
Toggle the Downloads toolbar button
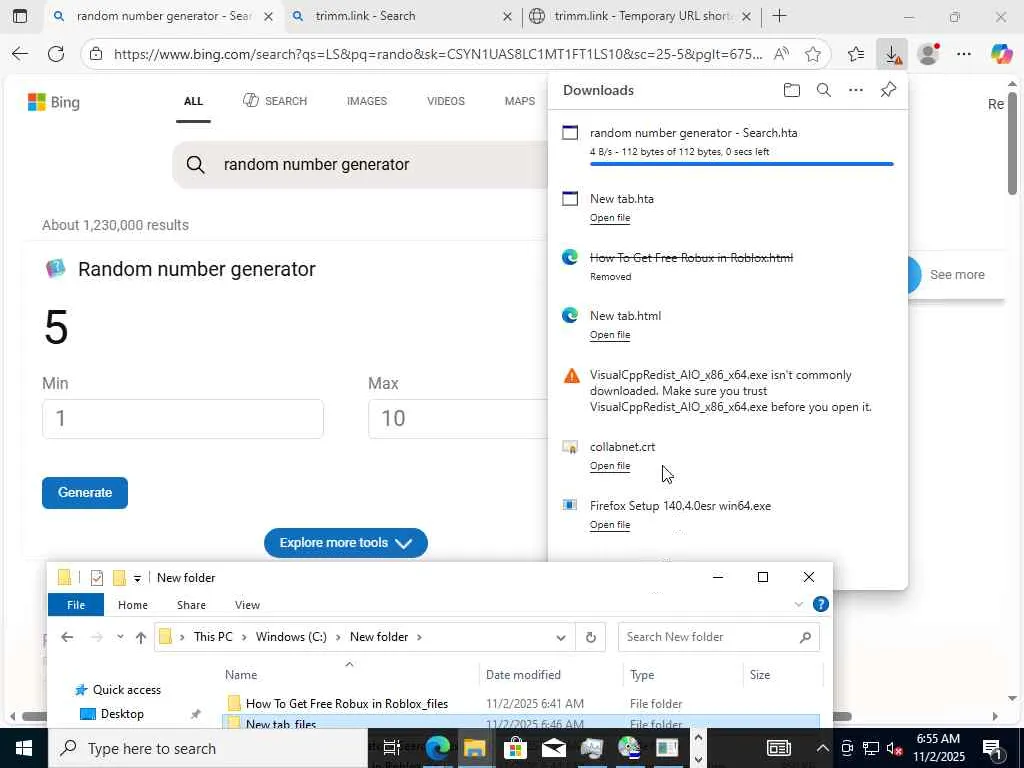click(x=892, y=54)
